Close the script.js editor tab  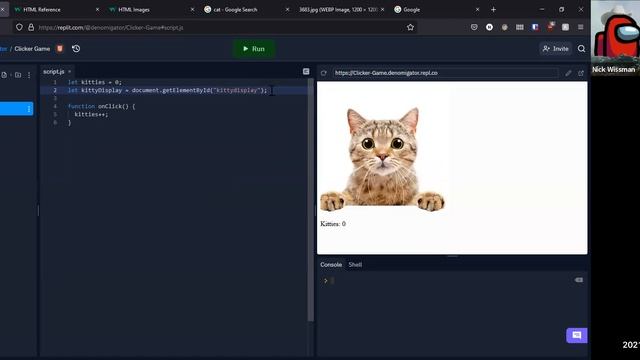69,71
